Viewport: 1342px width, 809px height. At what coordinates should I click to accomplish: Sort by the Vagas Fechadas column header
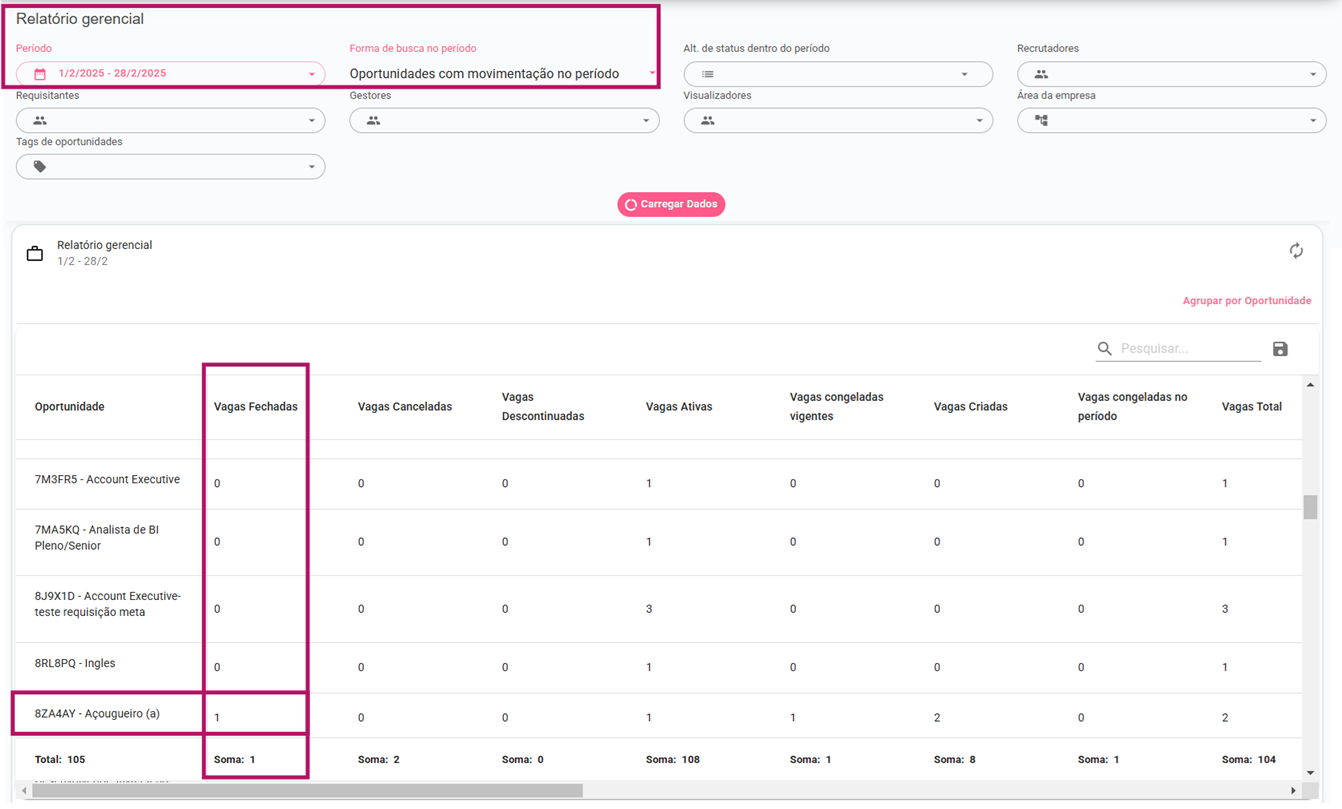pyautogui.click(x=255, y=407)
